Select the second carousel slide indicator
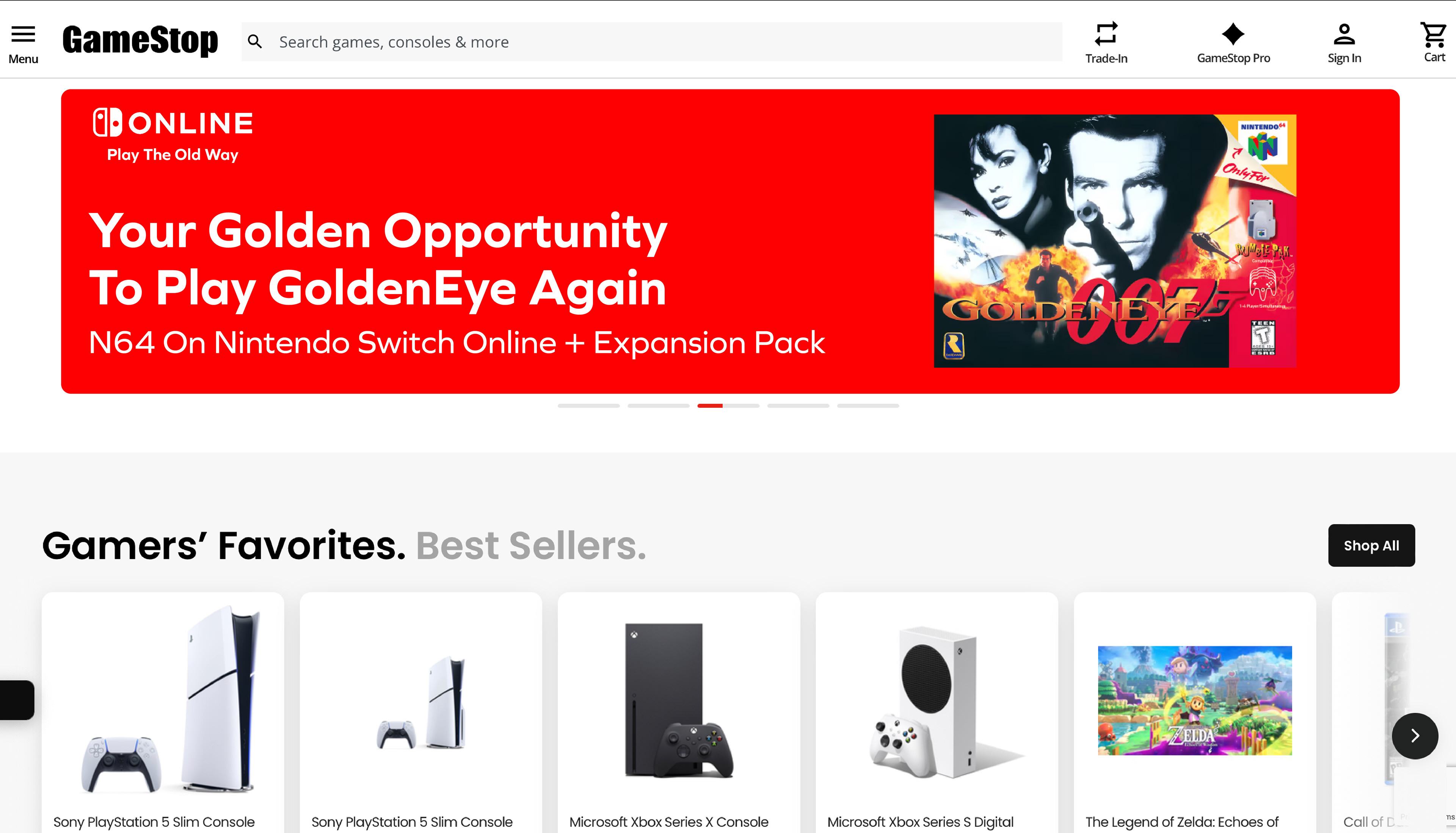This screenshot has height=833, width=1456. (x=658, y=406)
